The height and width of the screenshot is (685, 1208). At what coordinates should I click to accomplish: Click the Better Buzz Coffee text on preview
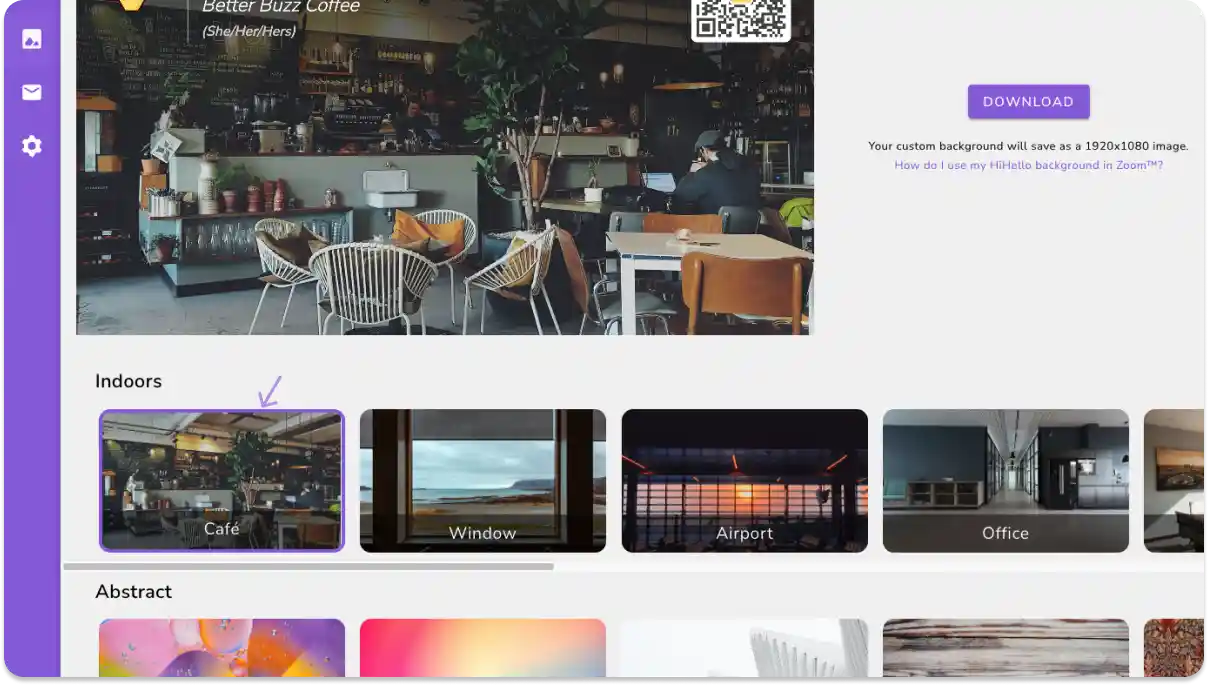281,8
